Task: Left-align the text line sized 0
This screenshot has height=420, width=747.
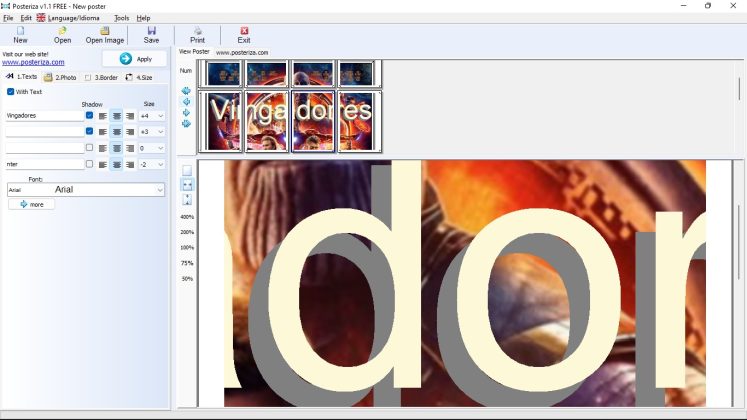Action: tap(102, 149)
